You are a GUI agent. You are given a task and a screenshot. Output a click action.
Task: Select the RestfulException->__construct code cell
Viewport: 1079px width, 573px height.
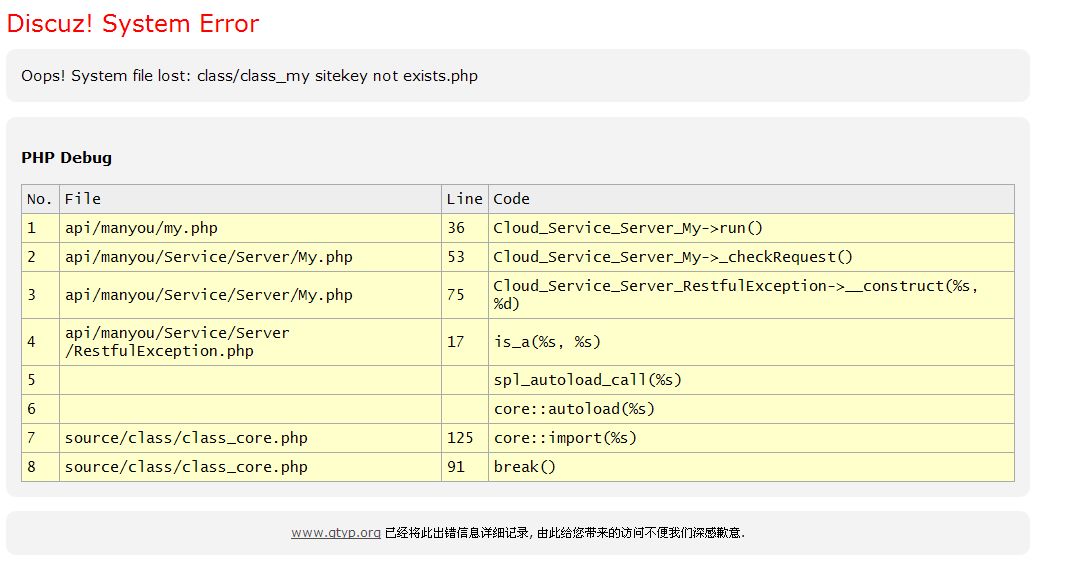751,294
